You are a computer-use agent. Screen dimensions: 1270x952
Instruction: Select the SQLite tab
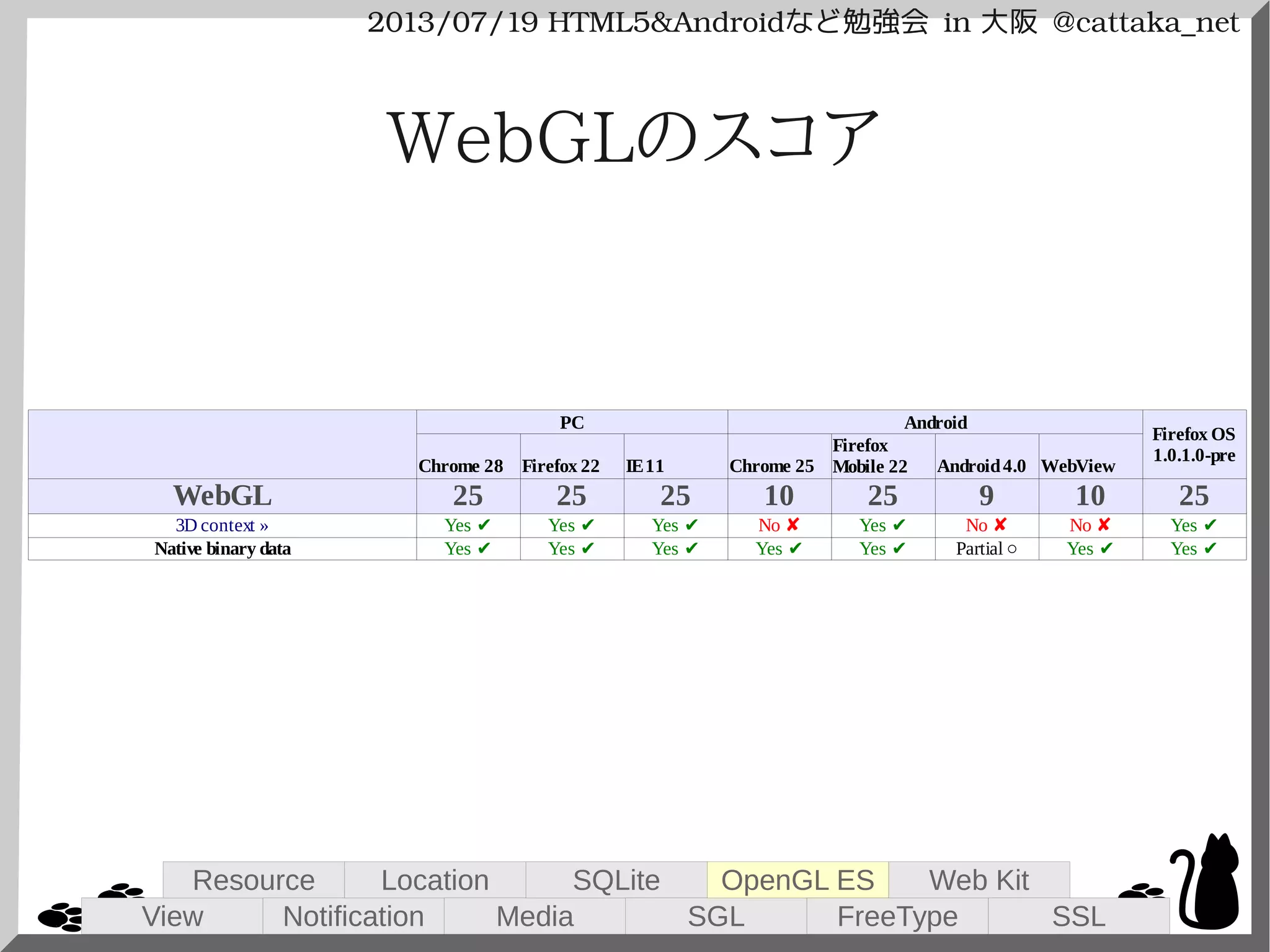(616, 880)
